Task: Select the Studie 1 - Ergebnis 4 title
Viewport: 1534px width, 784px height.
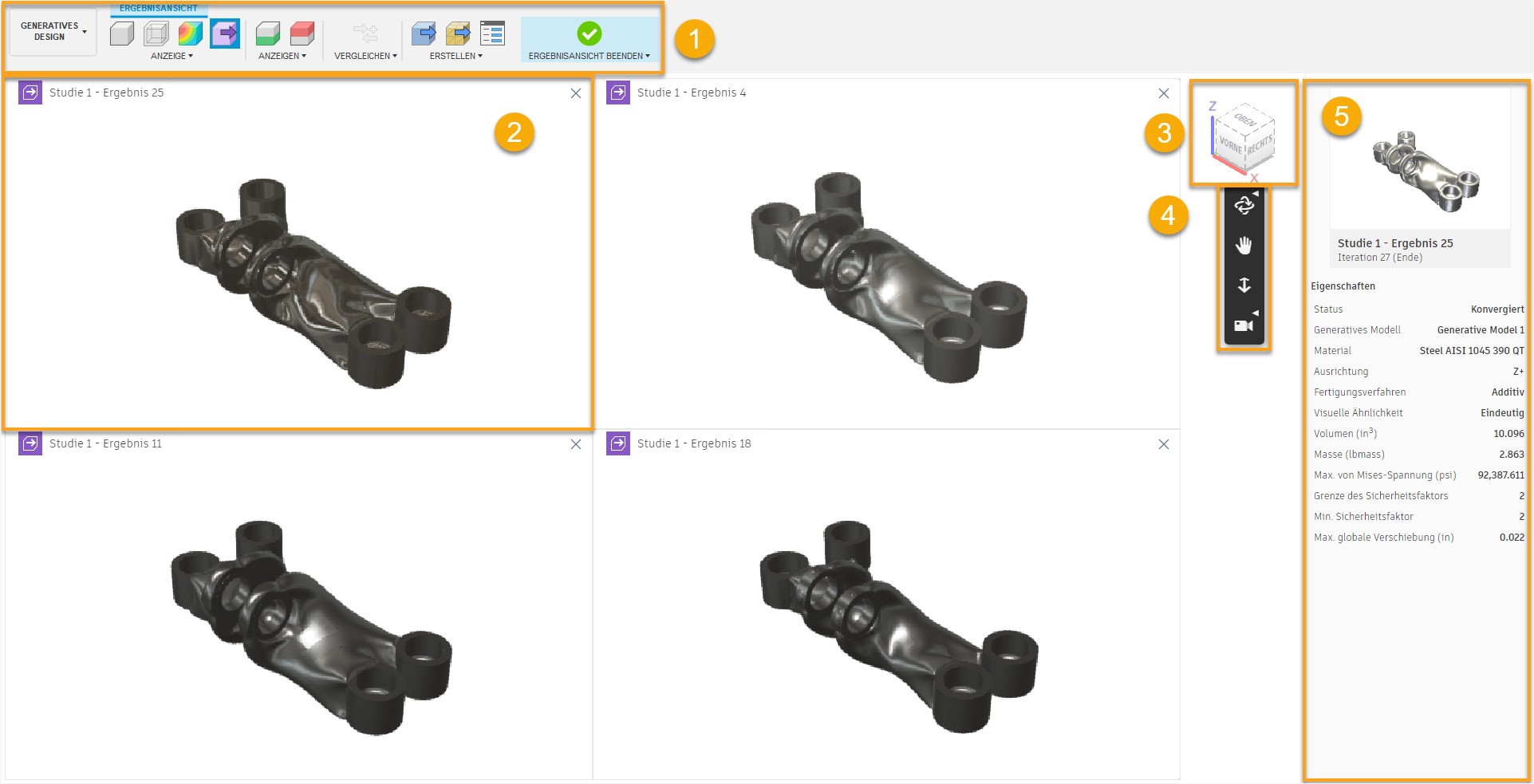Action: point(692,93)
